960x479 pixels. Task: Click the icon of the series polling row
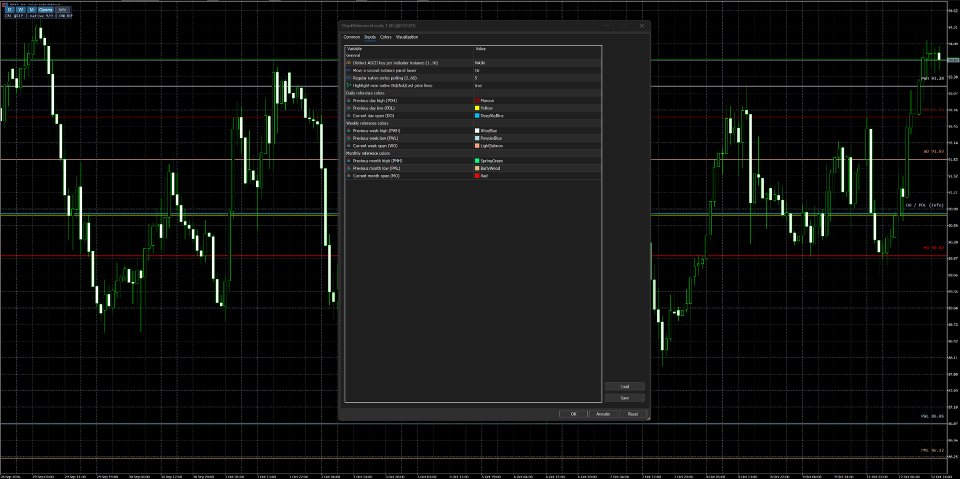(349, 78)
